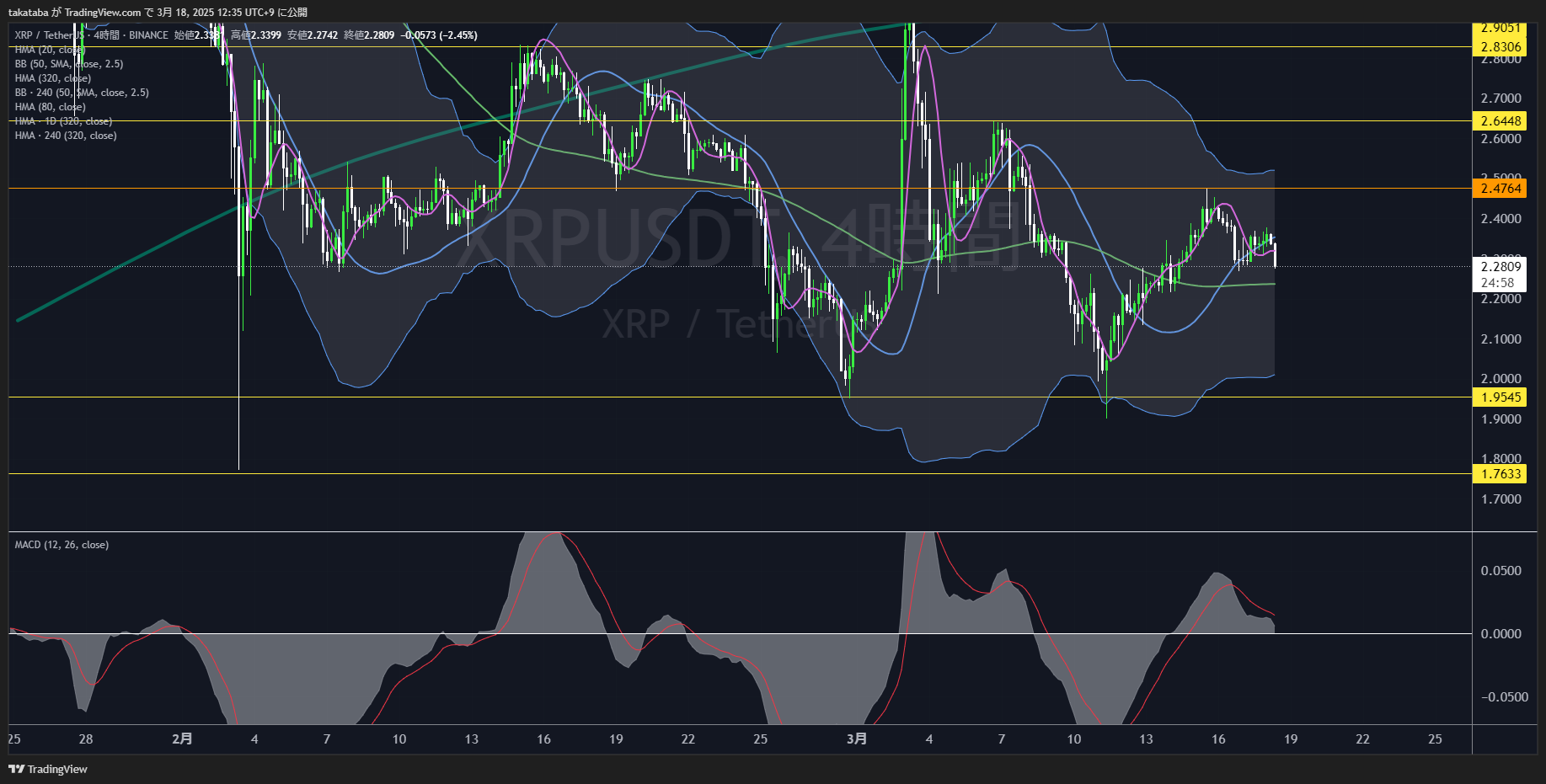This screenshot has height=784, width=1546.
Task: Select the yellow horizontal line at 1.7633
Action: [740, 474]
